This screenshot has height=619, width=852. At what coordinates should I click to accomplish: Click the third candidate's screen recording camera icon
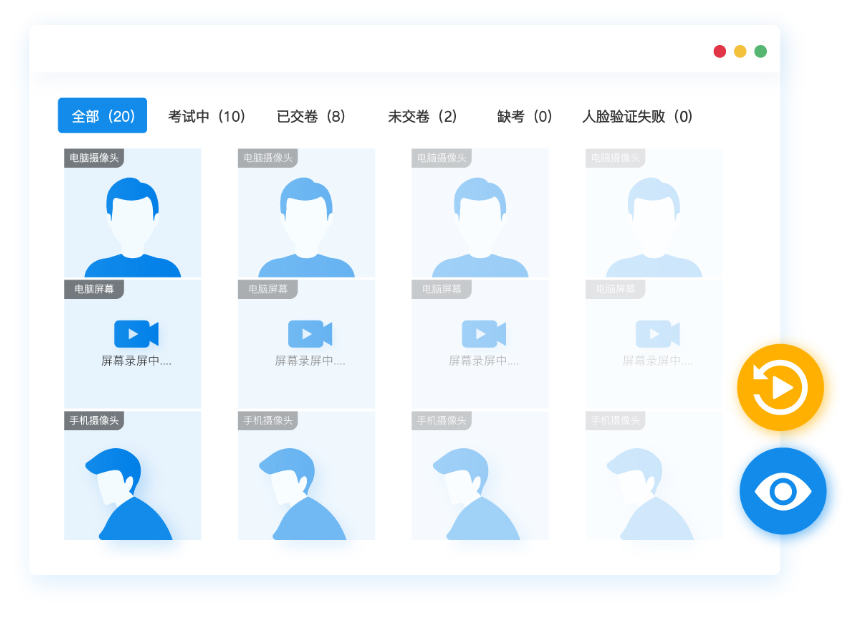(x=483, y=334)
